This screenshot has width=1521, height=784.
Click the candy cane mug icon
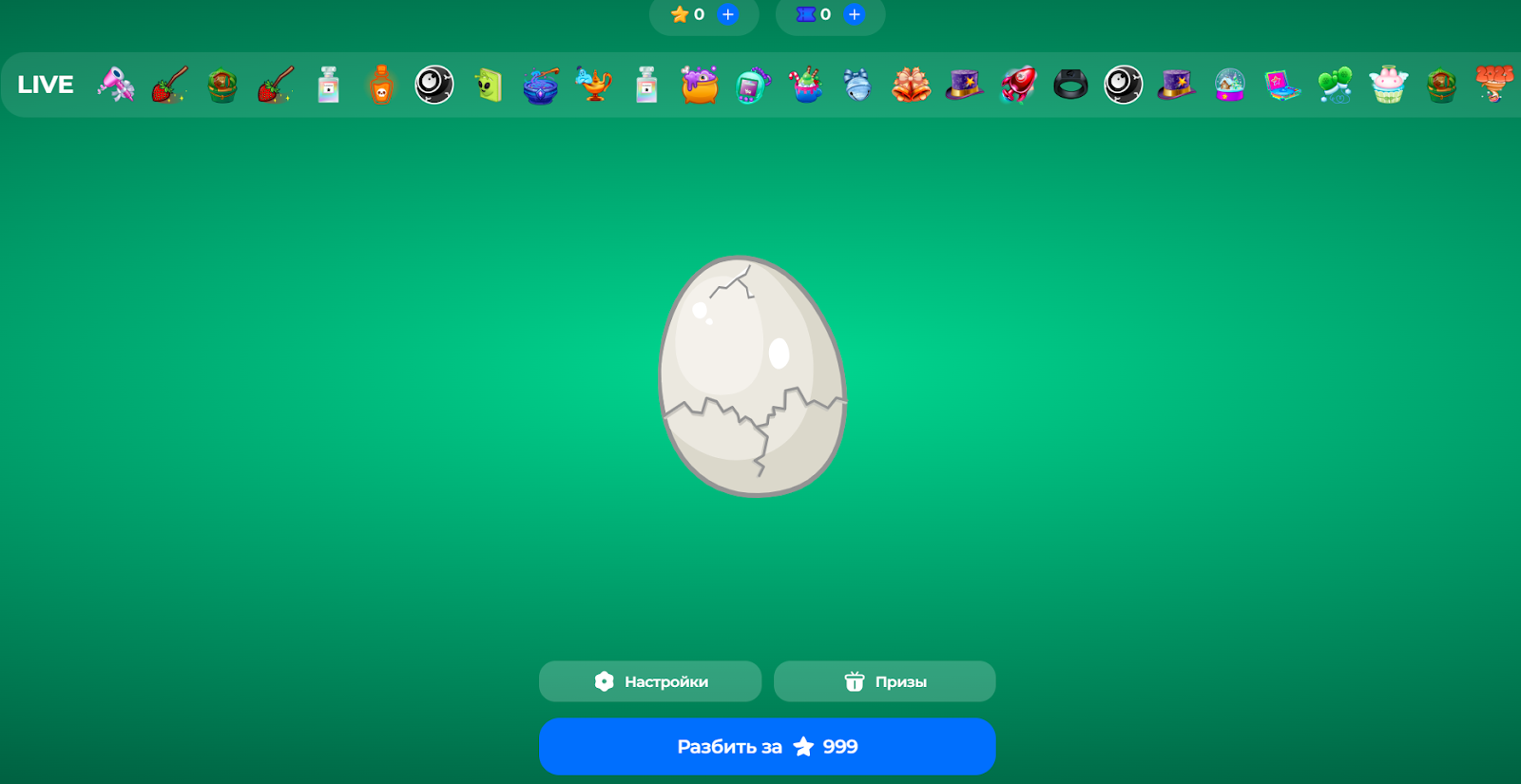(x=805, y=85)
